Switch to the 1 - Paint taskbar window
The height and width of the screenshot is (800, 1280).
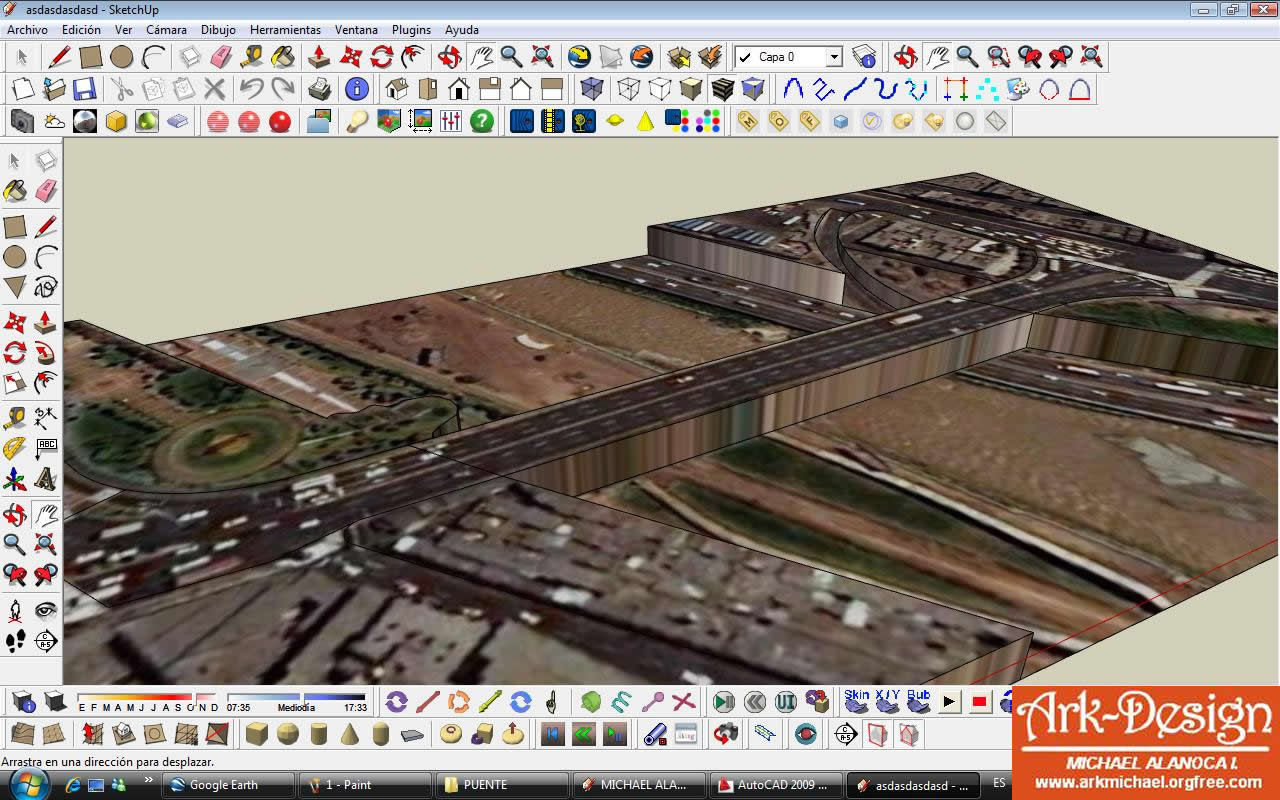[x=365, y=785]
